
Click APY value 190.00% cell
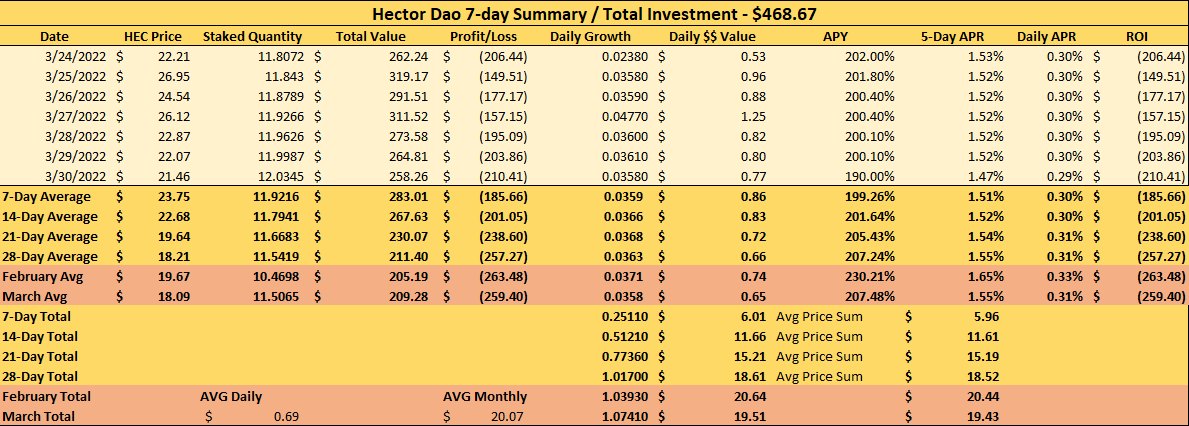coord(871,175)
